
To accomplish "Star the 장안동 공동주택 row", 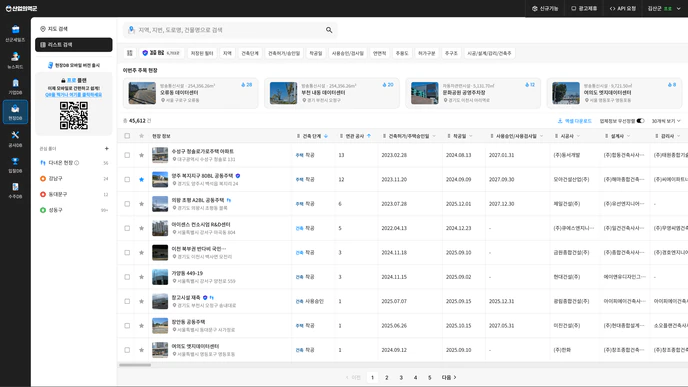I will [141, 326].
